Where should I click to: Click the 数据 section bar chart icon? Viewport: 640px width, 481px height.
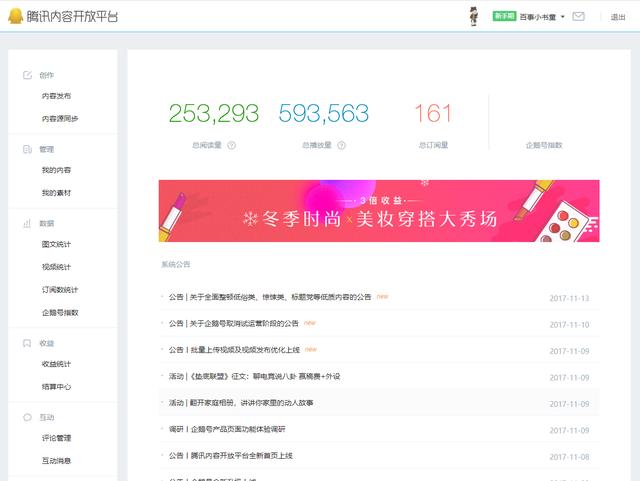tap(27, 223)
